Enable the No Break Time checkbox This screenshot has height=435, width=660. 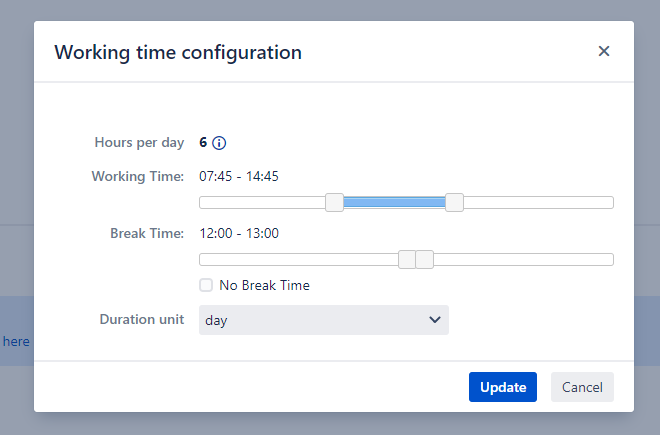pyautogui.click(x=206, y=285)
